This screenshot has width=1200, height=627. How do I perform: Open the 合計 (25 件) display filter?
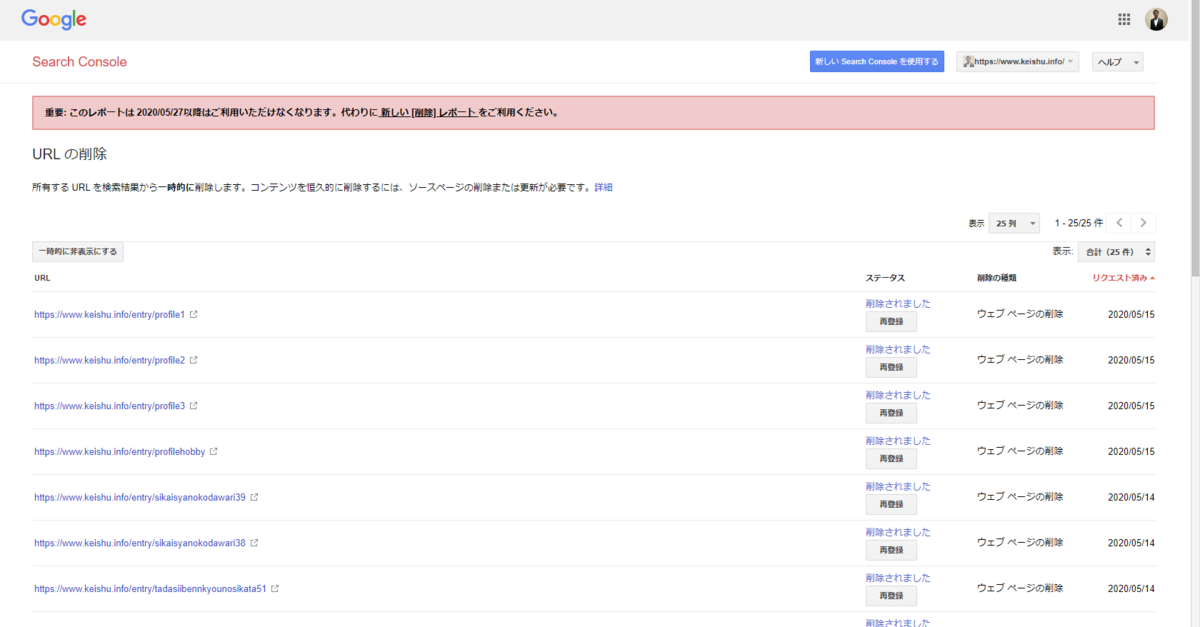tap(1116, 252)
